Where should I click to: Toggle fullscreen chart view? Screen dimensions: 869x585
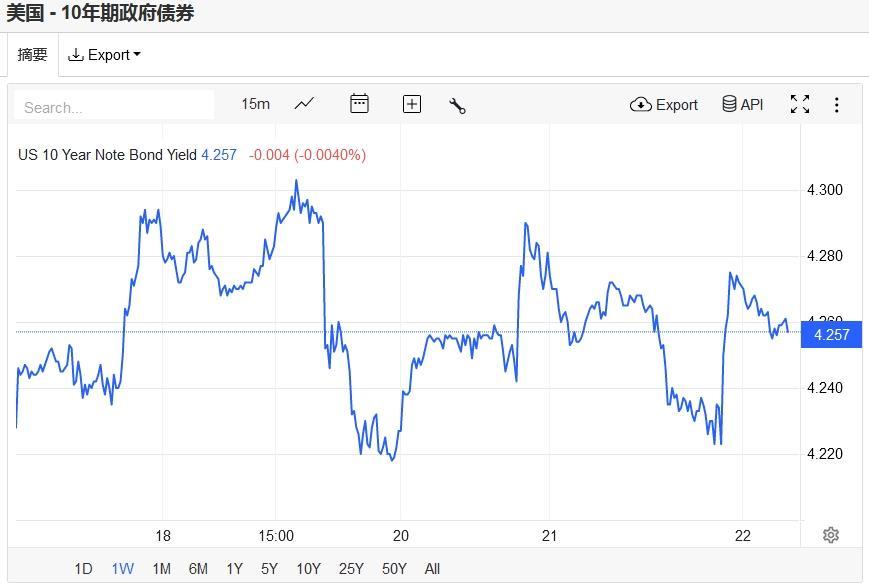[x=799, y=104]
